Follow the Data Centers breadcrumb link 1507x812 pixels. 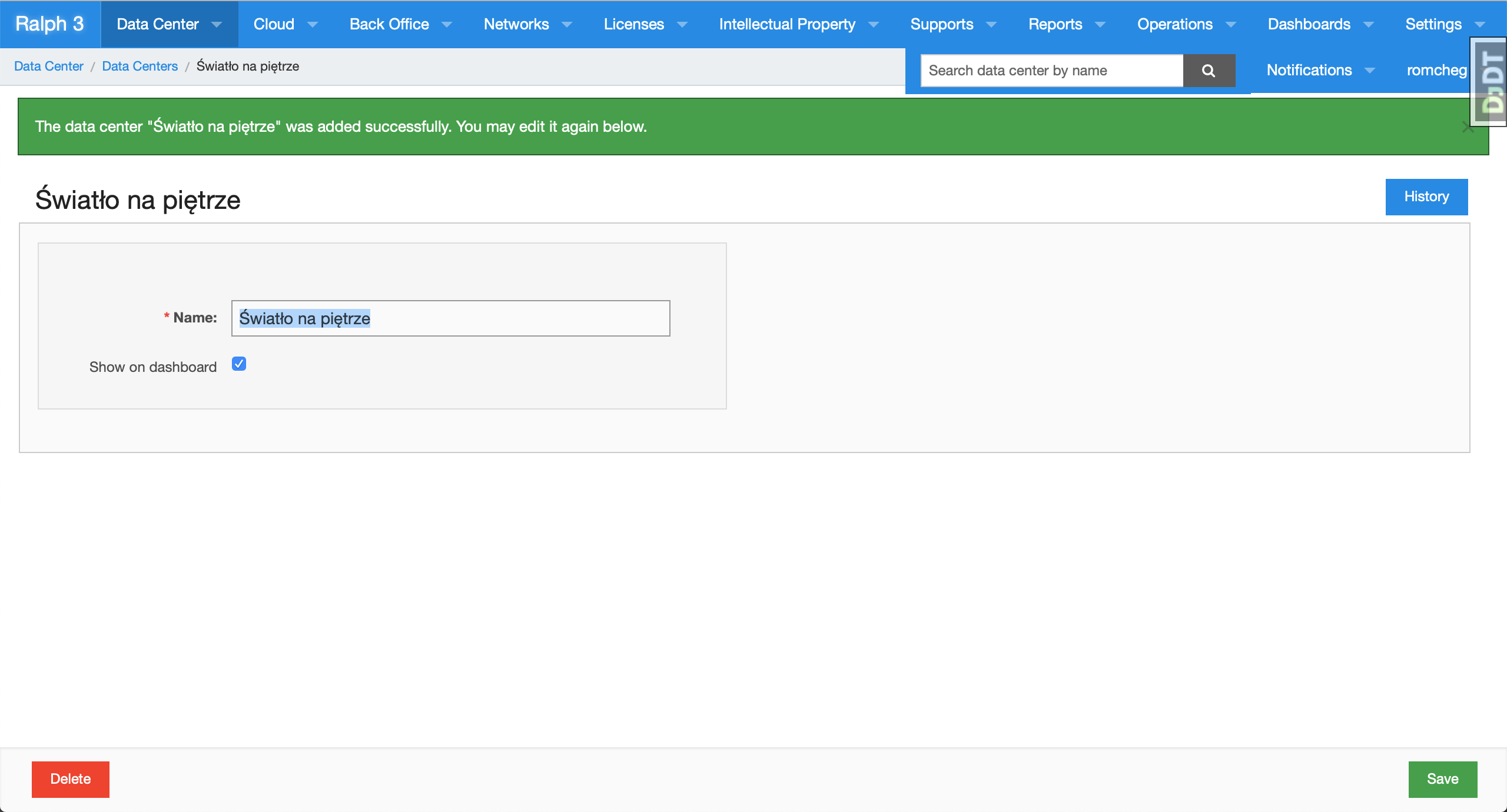[x=140, y=66]
